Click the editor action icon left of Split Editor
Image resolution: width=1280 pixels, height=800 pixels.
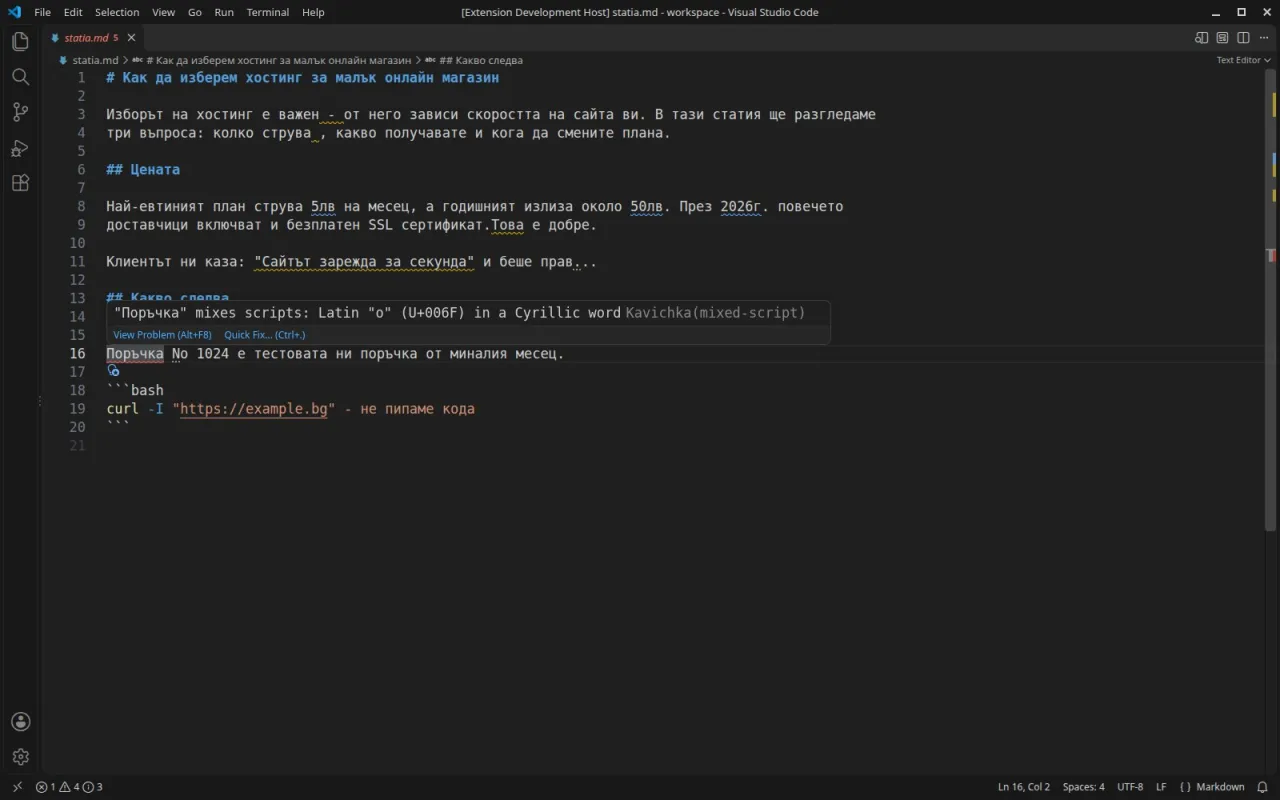point(1222,38)
